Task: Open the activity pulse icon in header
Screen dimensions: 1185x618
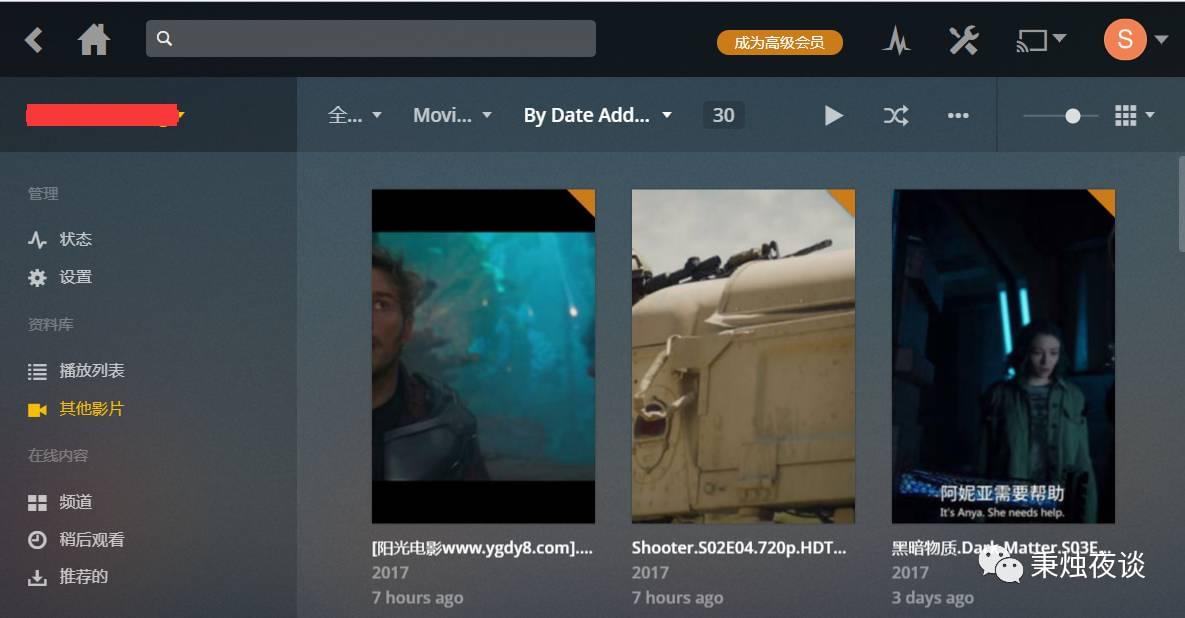Action: pos(896,40)
